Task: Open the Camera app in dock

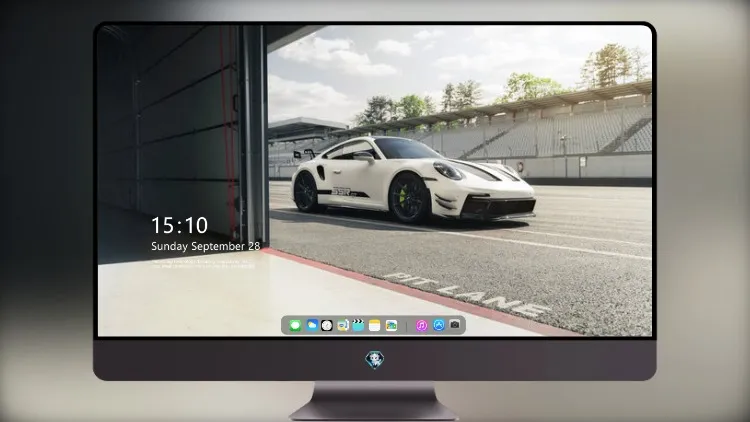Action: tap(455, 325)
